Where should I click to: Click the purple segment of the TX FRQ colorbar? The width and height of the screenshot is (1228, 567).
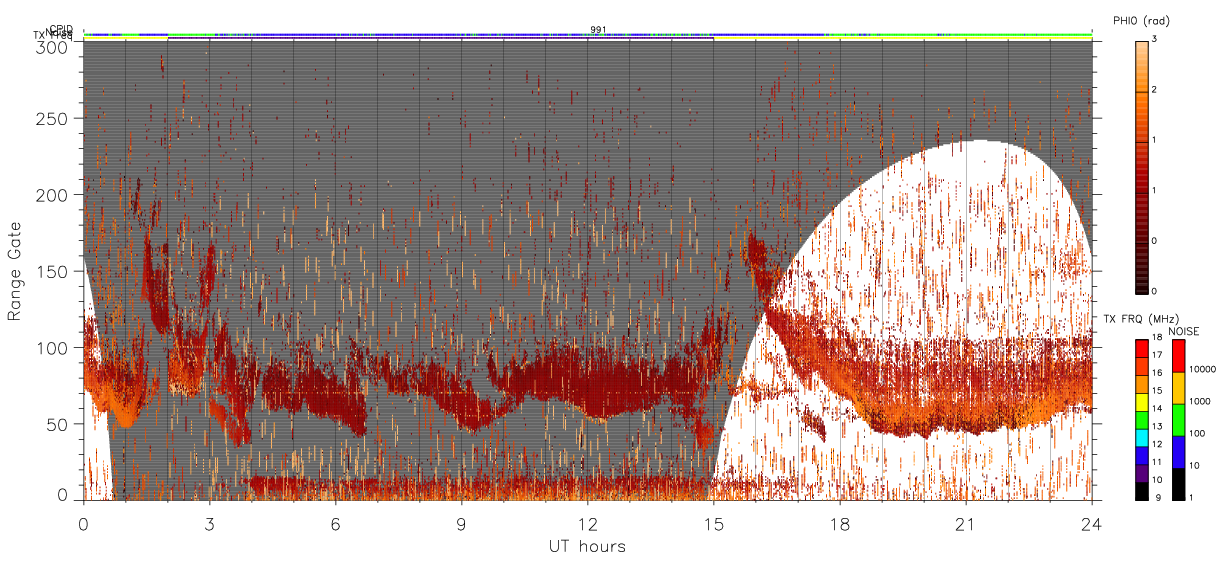(1142, 474)
